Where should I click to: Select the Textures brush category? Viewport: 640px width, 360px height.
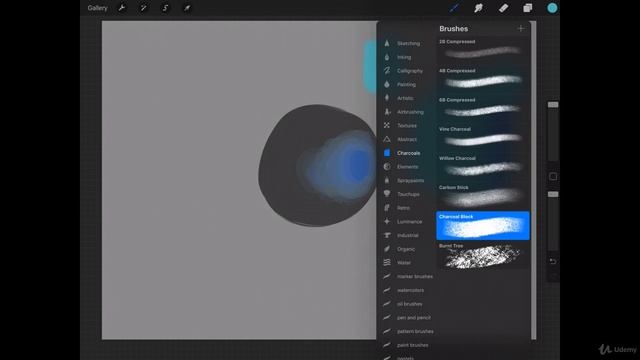point(406,125)
